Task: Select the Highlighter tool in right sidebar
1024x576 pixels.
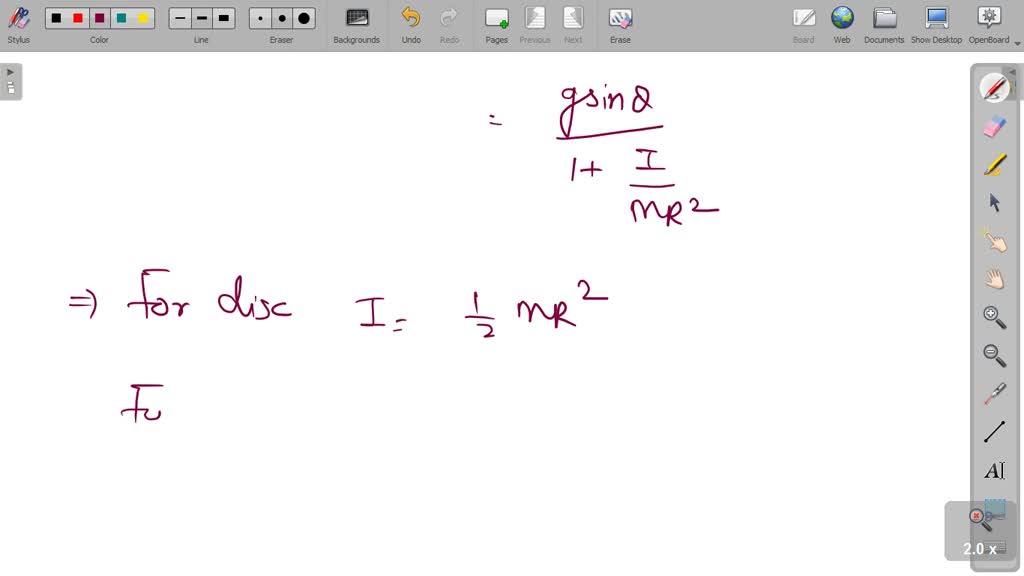Action: click(994, 163)
